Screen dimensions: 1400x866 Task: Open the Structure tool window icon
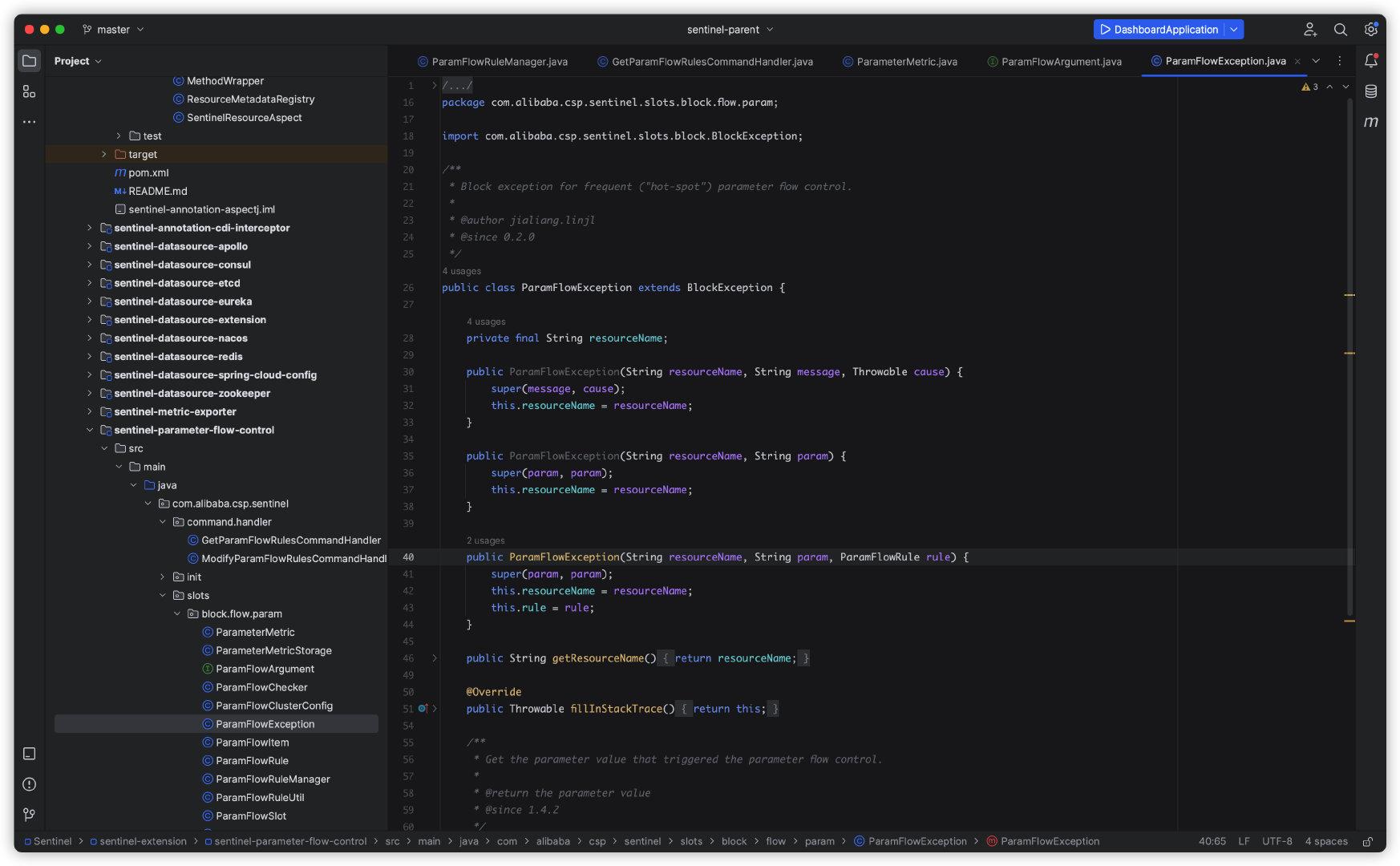click(29, 91)
